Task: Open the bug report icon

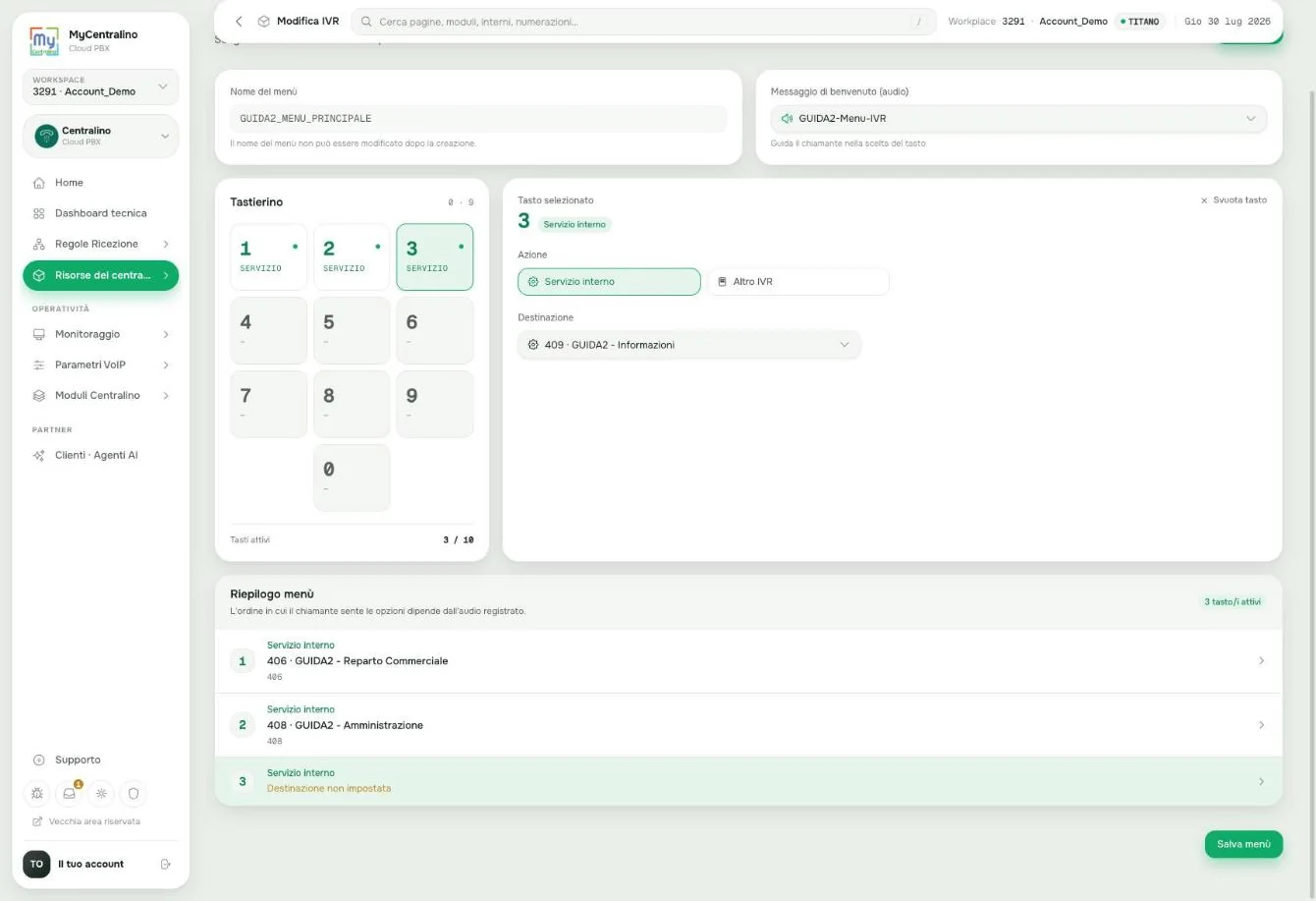Action: point(37,793)
